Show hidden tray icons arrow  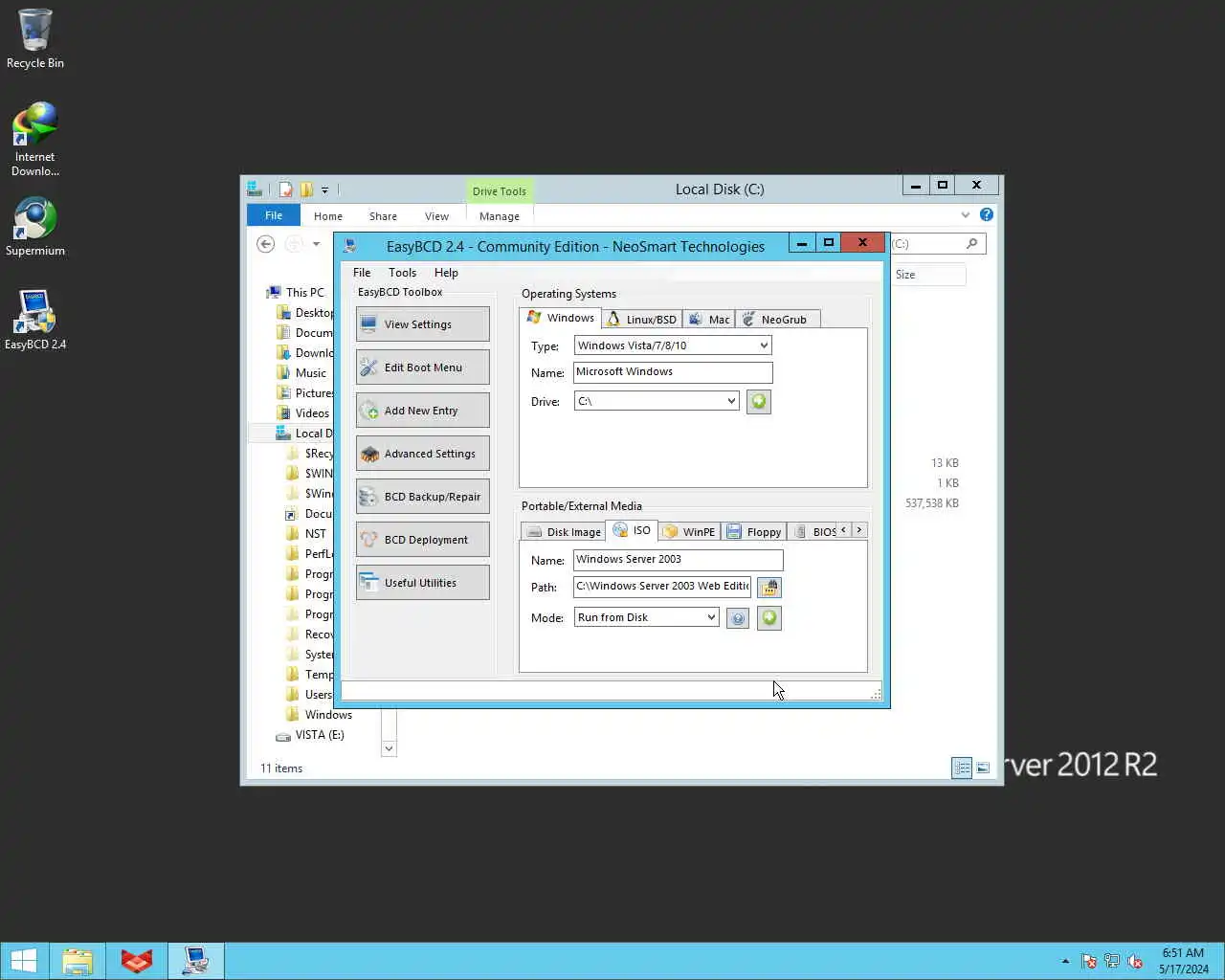pos(1065,961)
